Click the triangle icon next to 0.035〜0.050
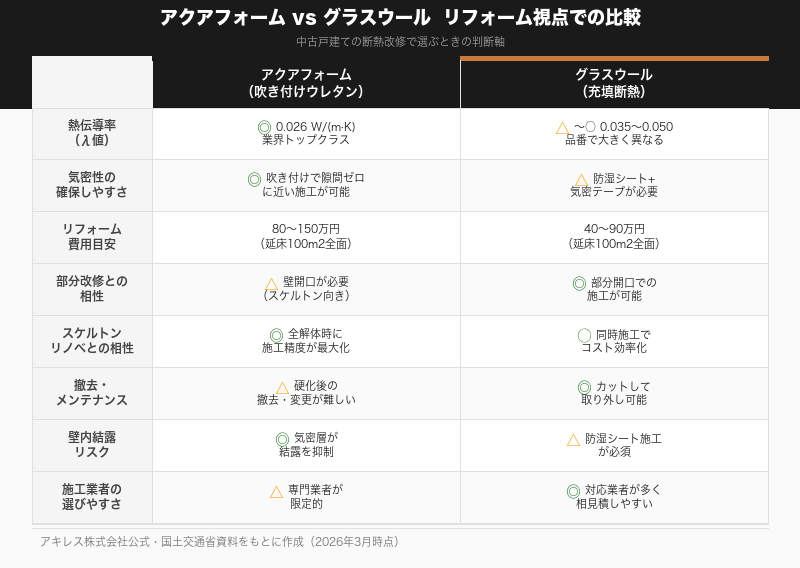This screenshot has width=800, height=568. 563,127
